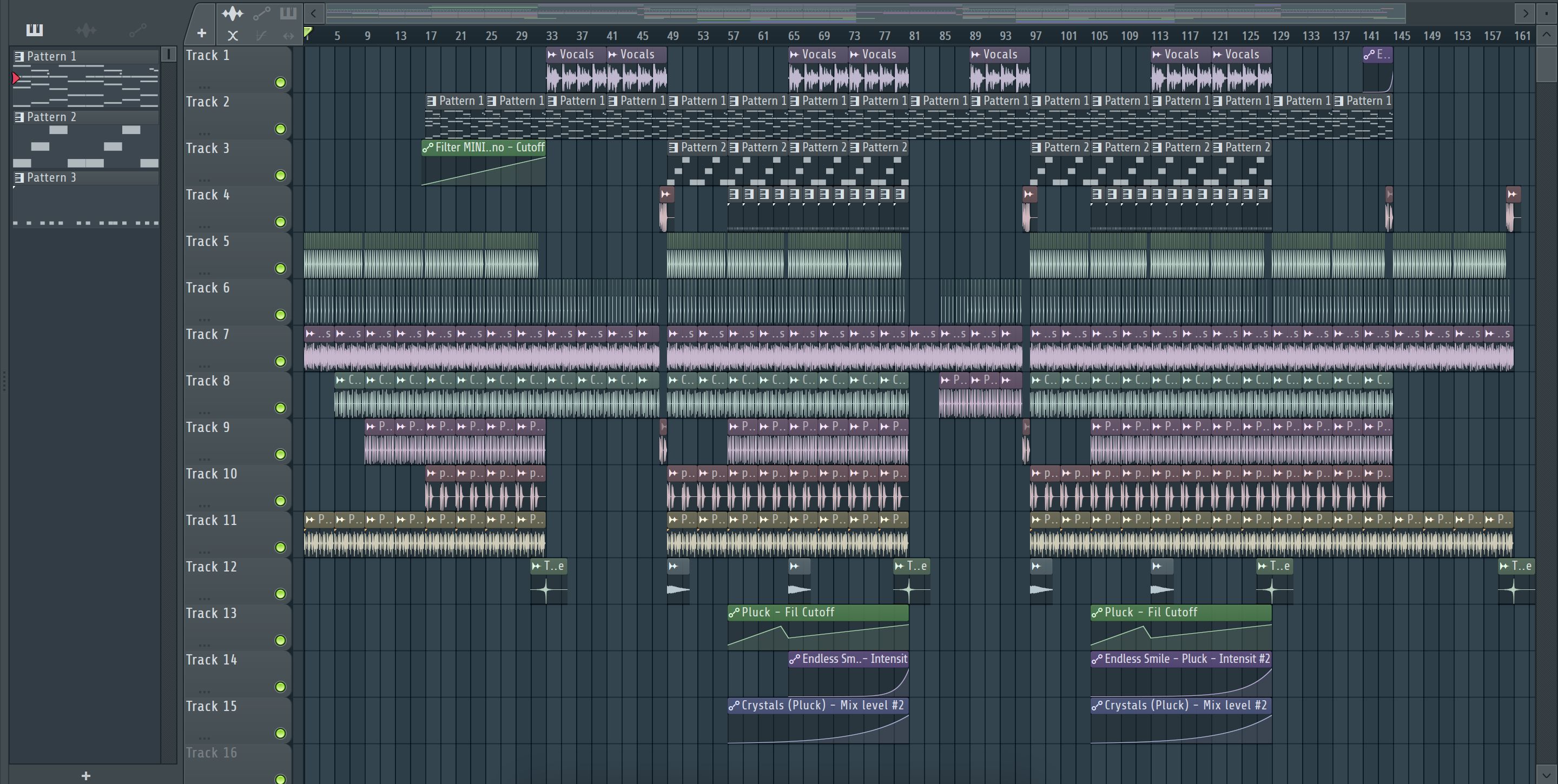Select the Track 8 header
This screenshot has height=784, width=1558.
237,395
